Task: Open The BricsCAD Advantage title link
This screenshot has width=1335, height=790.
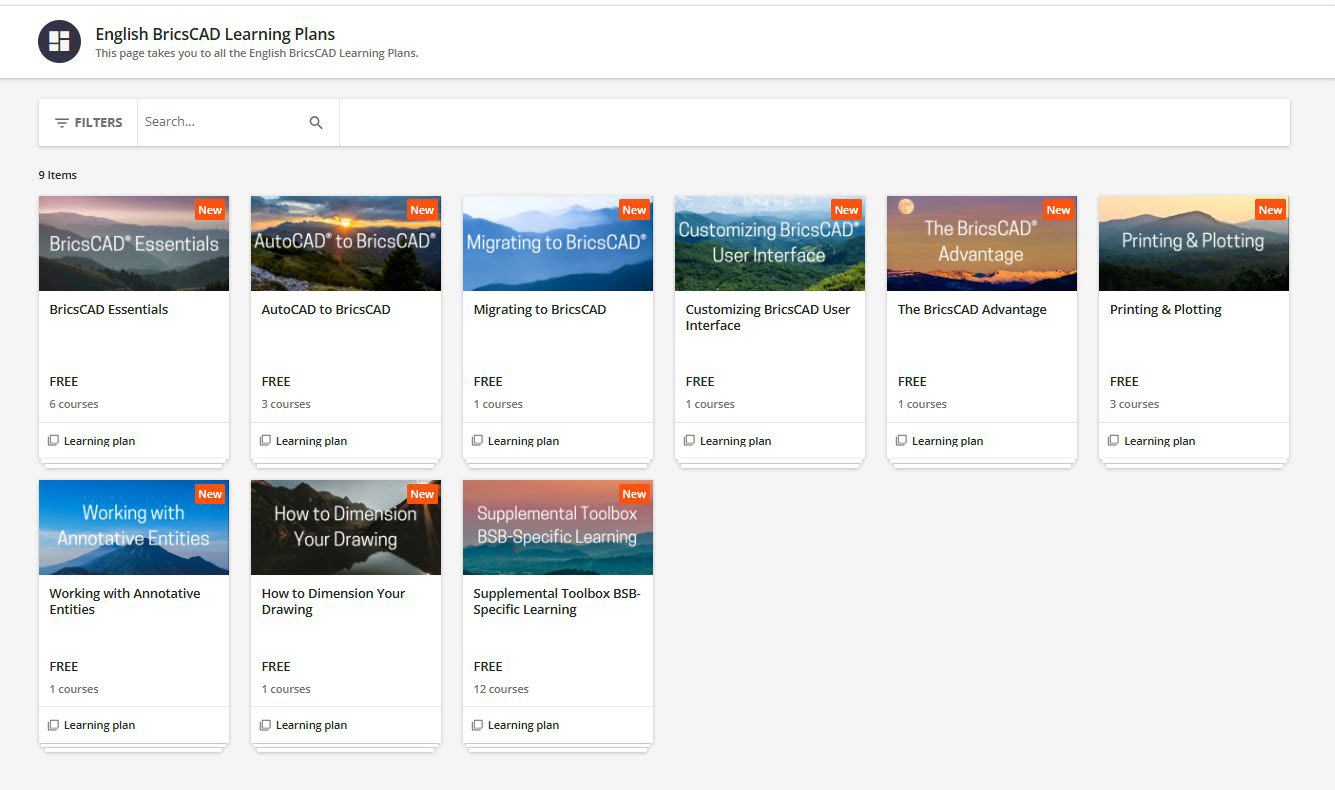Action: 971,310
